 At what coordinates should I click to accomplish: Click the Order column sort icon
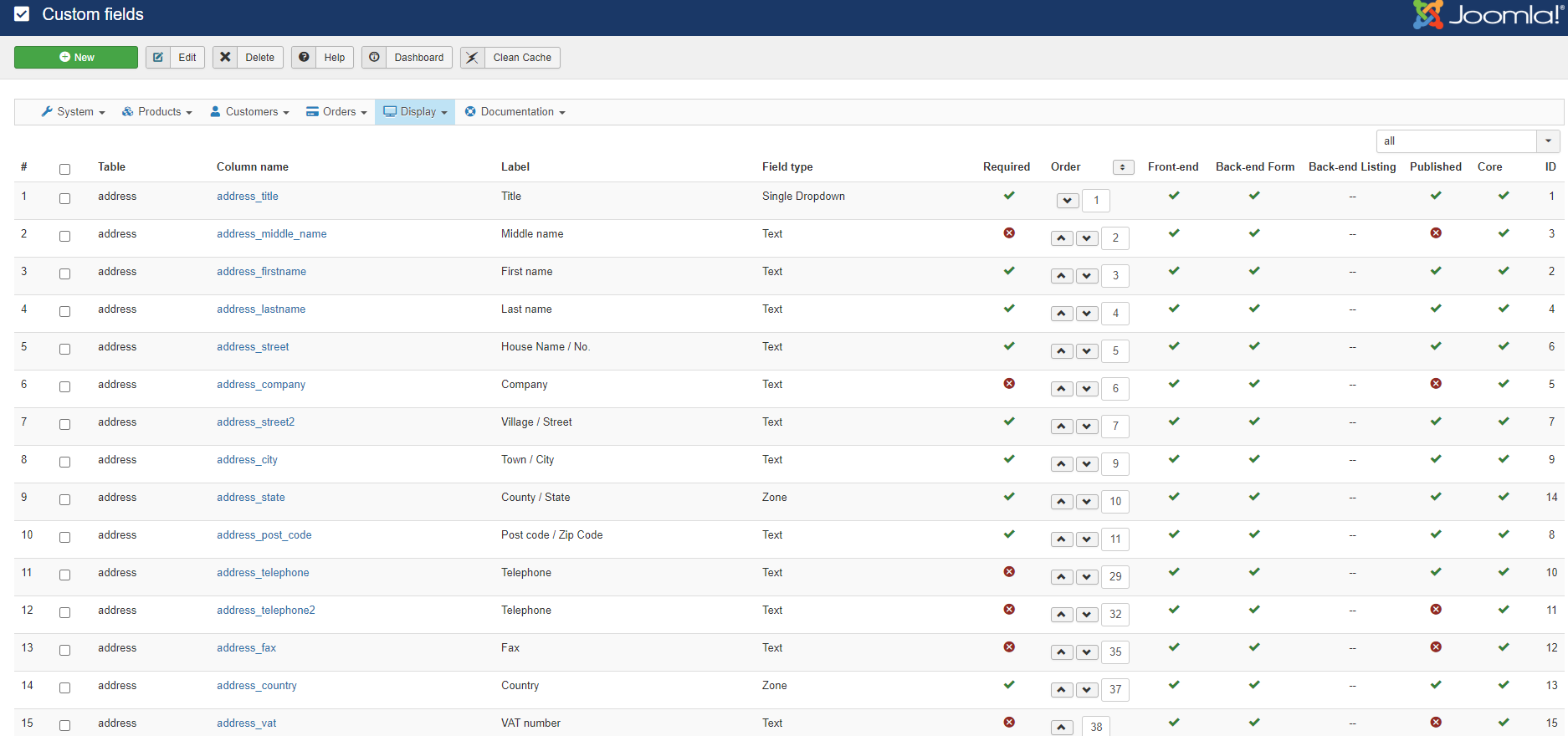point(1123,167)
